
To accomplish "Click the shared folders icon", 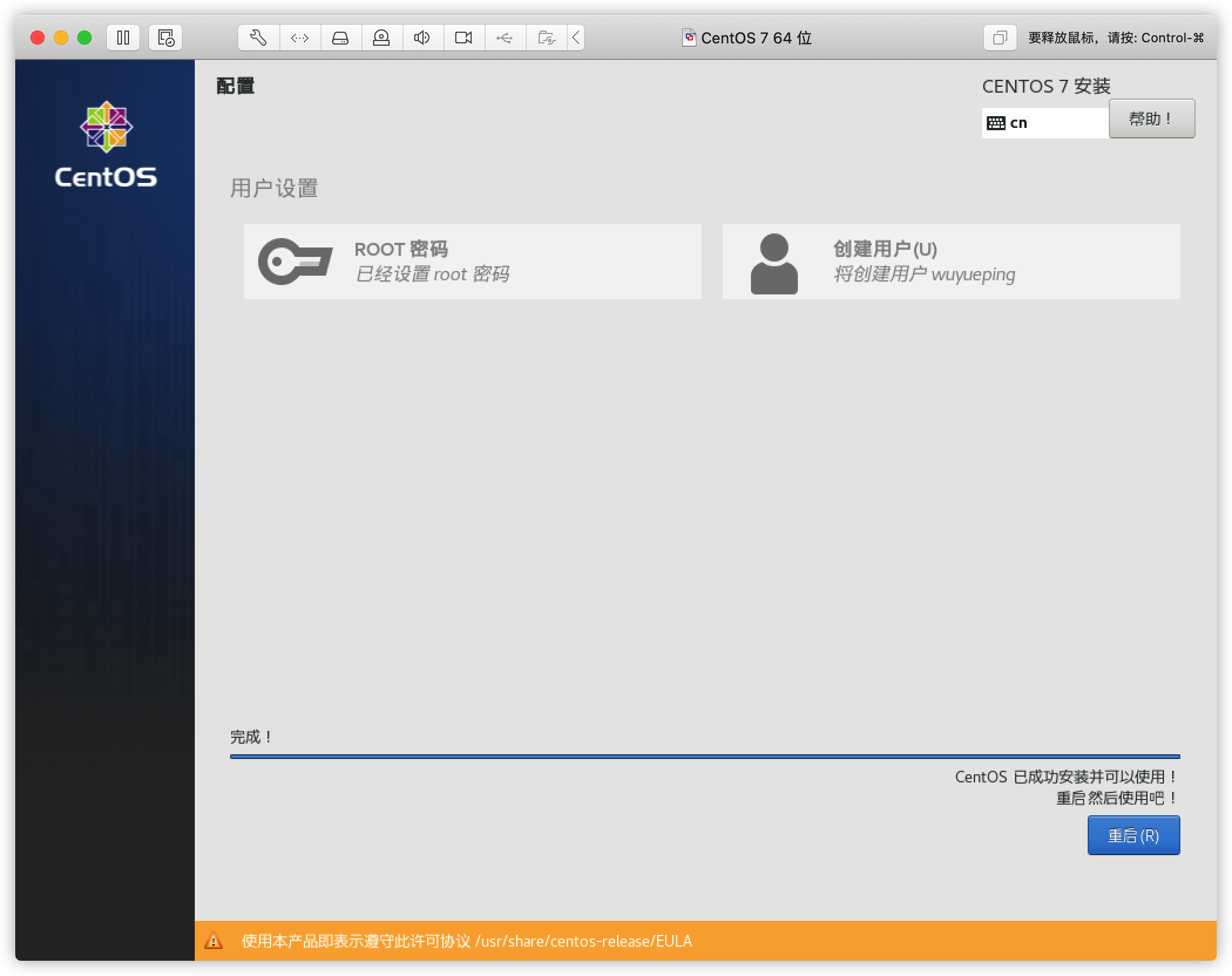I will 546,38.
